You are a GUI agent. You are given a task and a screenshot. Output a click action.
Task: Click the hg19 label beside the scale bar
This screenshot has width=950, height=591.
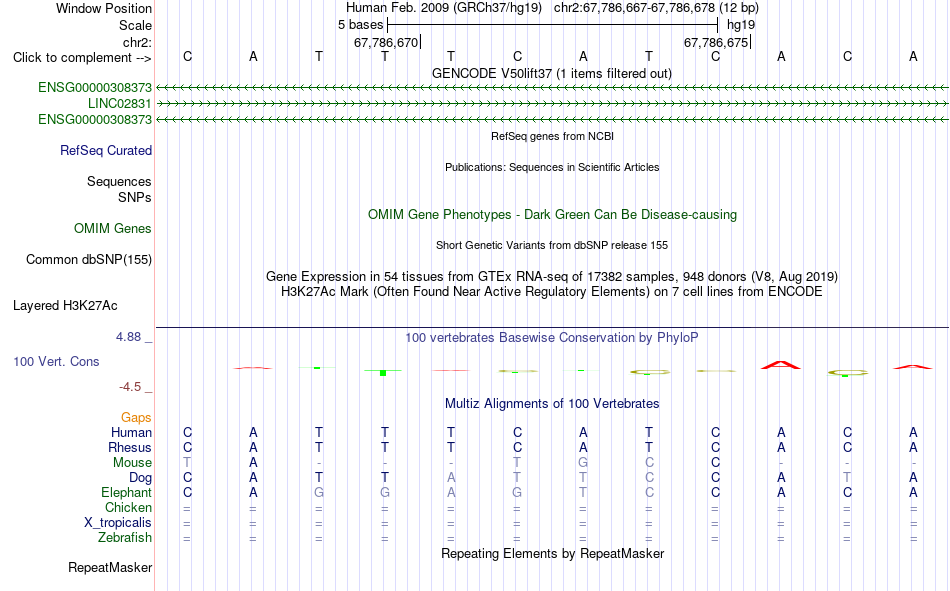tap(741, 25)
